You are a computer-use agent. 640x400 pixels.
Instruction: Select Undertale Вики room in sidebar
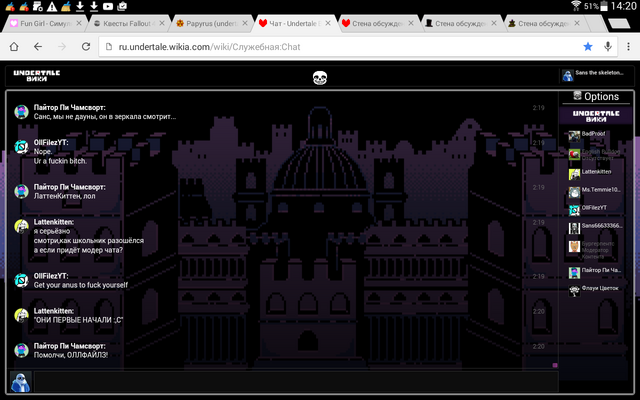coord(596,116)
